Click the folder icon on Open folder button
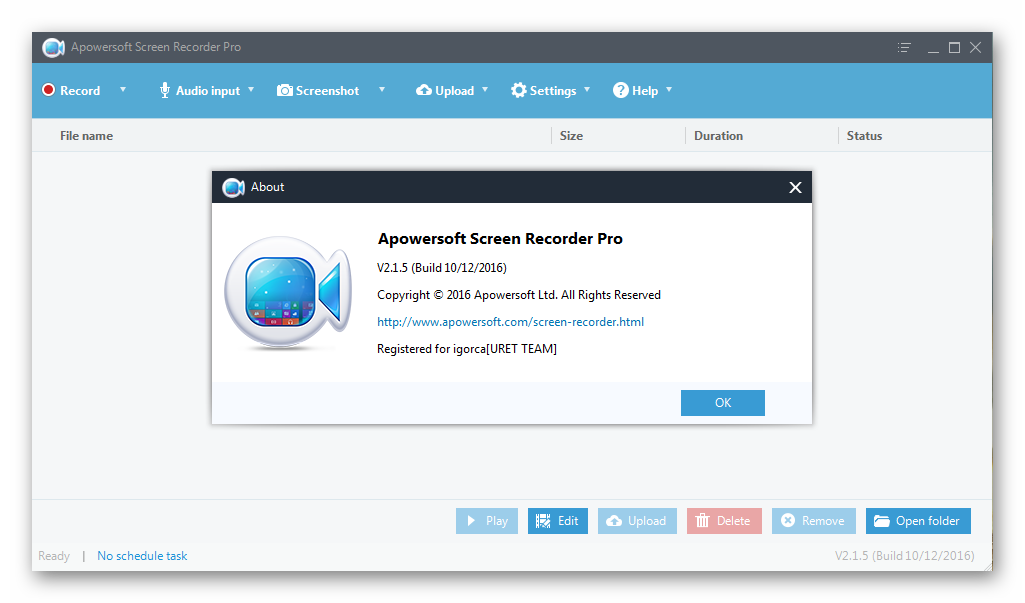1025x603 pixels. click(x=882, y=521)
